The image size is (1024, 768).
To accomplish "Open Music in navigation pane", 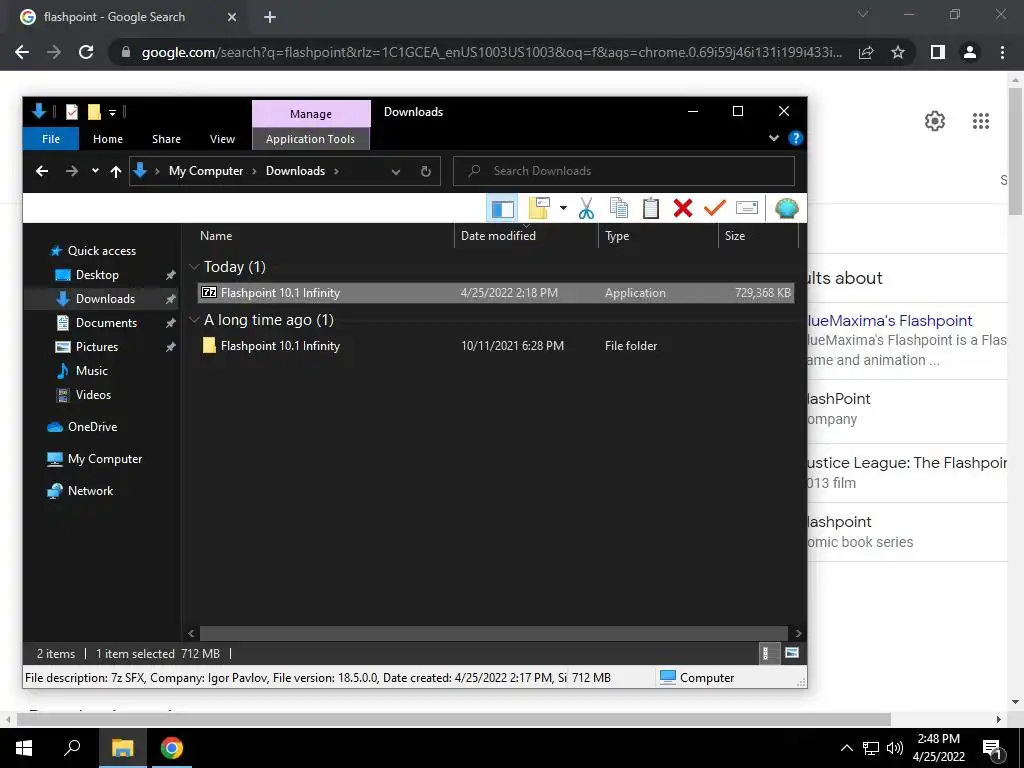I will pyautogui.click(x=91, y=371).
